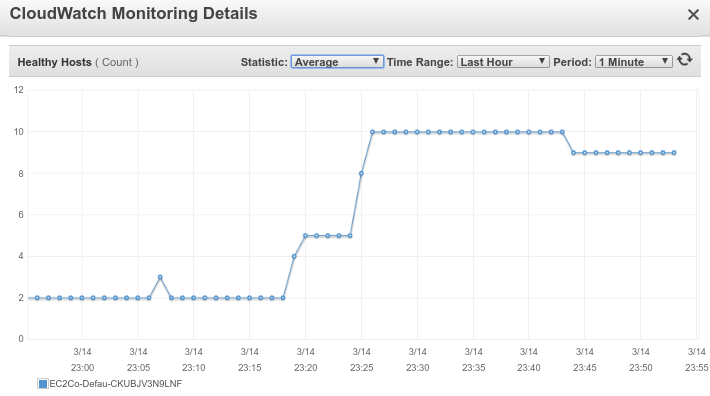Click the last data point at value 9
The height and width of the screenshot is (396, 710).
[674, 153]
